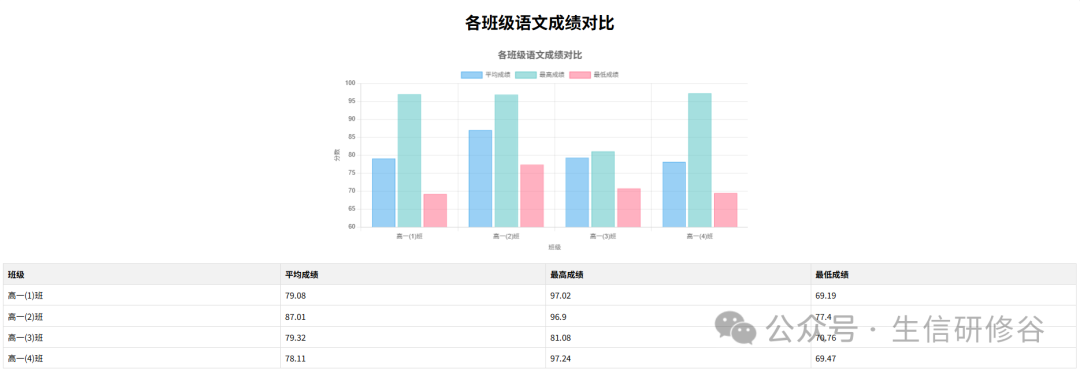Select the 高一(1)班 row label in the table
1080x373 pixels.
click(x=25, y=296)
